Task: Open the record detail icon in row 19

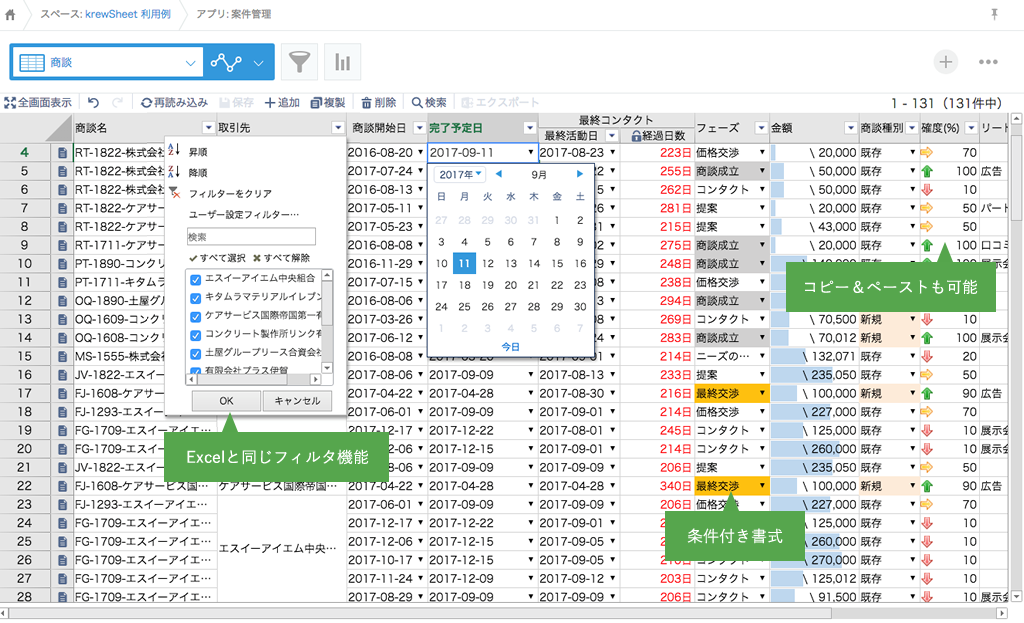Action: (62, 430)
